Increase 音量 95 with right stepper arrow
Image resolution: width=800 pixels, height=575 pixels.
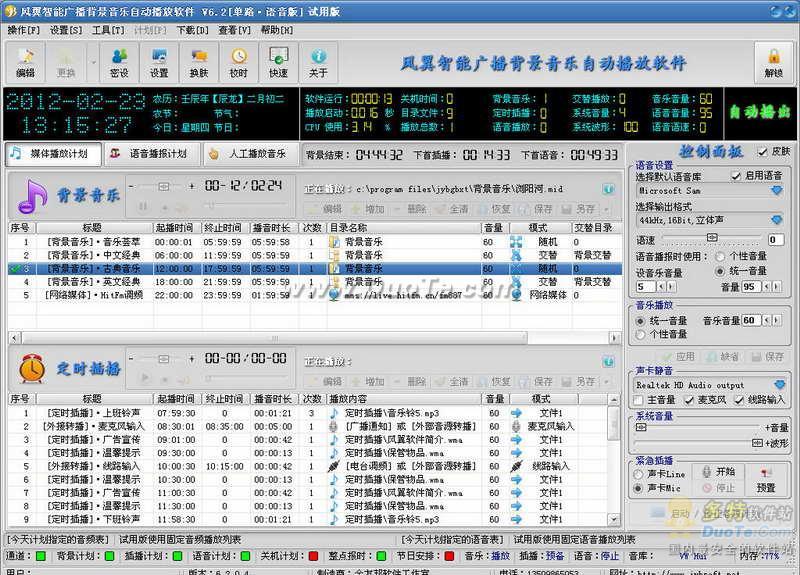pyautogui.click(x=777, y=287)
